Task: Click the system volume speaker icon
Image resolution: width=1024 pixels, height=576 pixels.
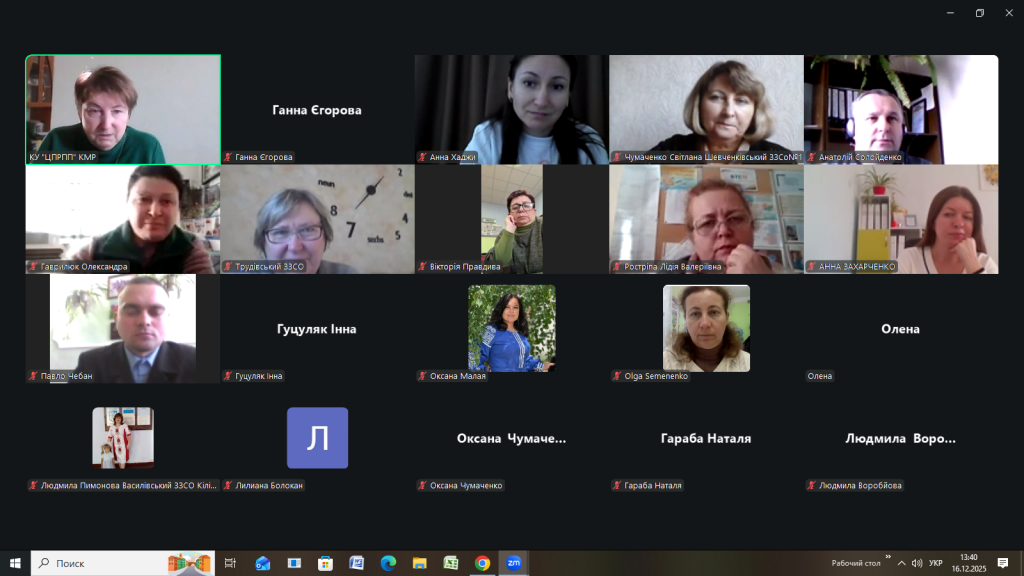Action: point(917,563)
